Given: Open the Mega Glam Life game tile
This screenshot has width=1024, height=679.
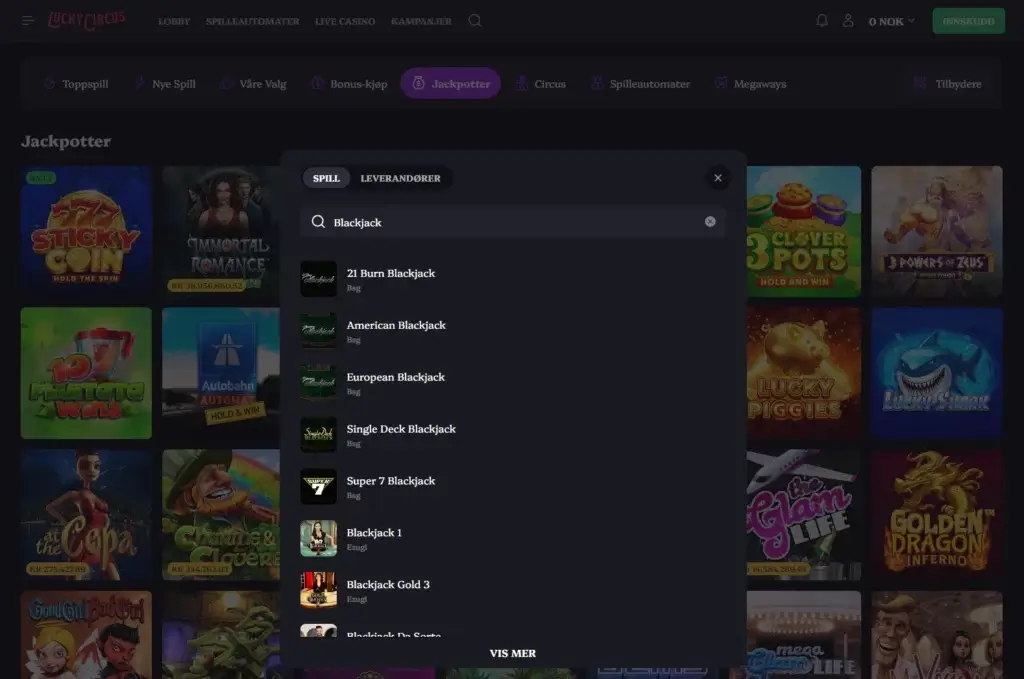Looking at the screenshot, I should point(803,635).
